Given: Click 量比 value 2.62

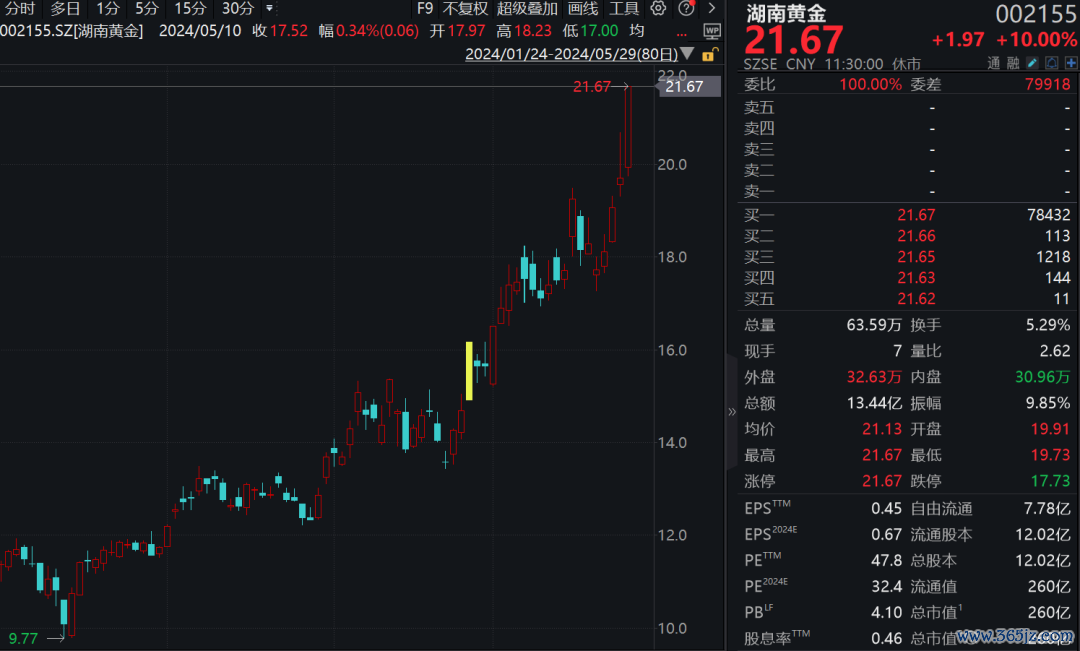Looking at the screenshot, I should tap(1055, 351).
